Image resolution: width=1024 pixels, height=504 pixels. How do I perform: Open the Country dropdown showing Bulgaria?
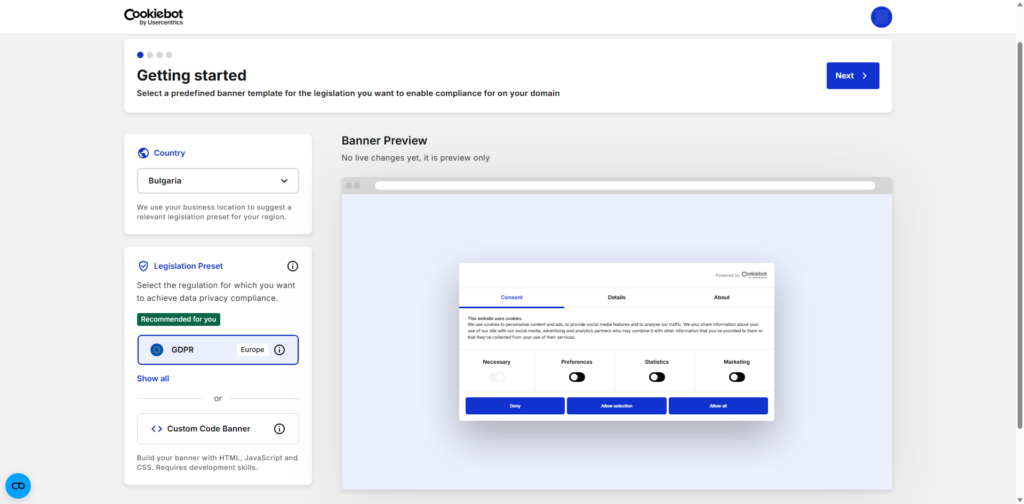[x=218, y=181]
